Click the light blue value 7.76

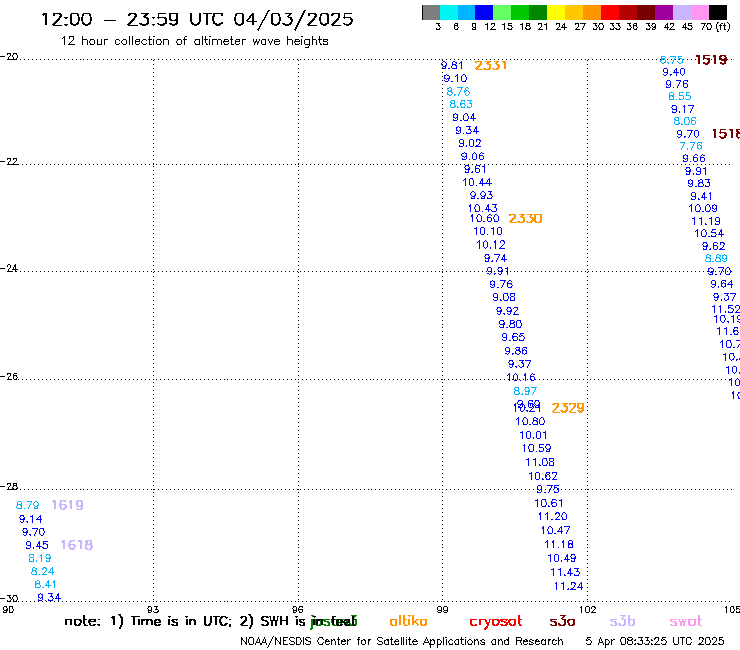(x=691, y=146)
